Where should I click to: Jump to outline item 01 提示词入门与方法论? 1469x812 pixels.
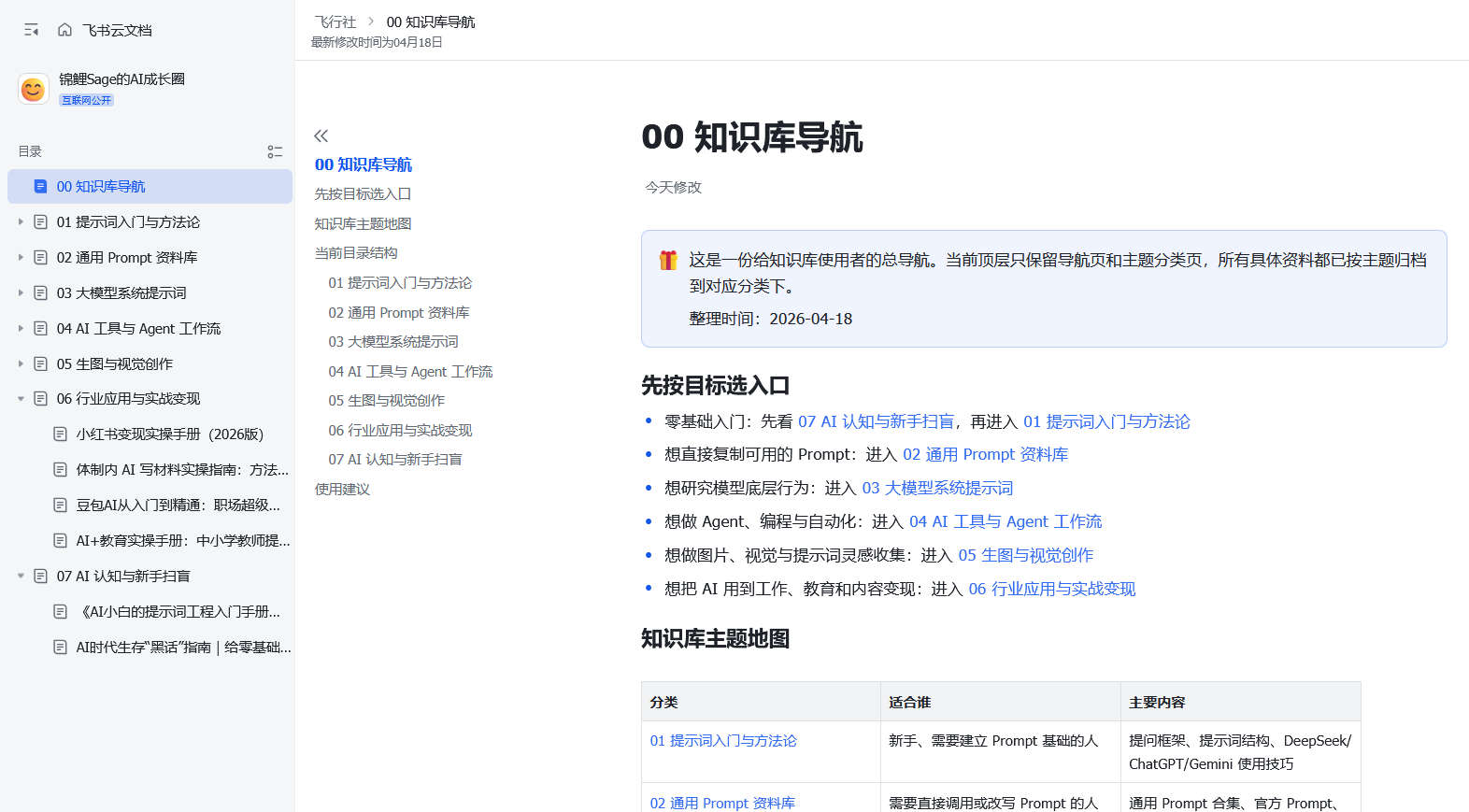click(x=400, y=283)
